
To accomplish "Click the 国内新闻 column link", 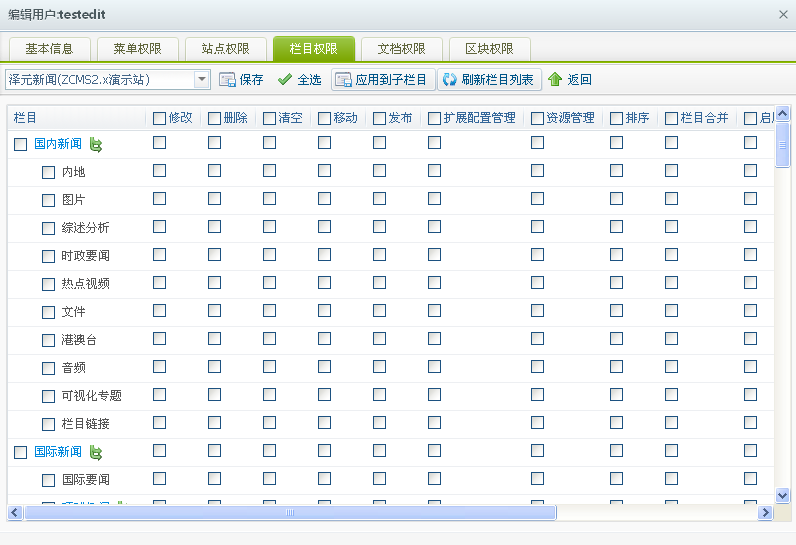I will (x=58, y=144).
